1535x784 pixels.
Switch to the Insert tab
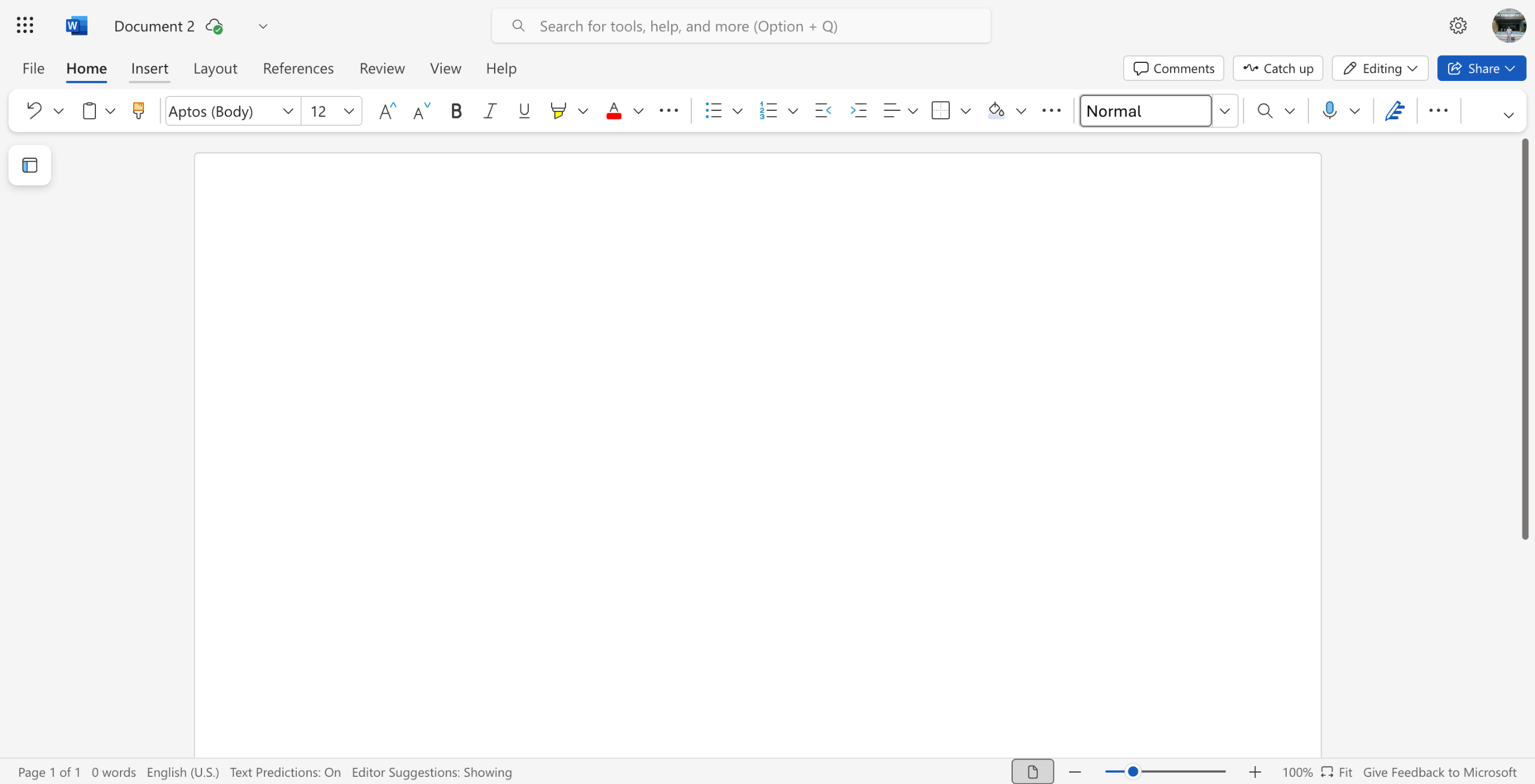pos(149,68)
